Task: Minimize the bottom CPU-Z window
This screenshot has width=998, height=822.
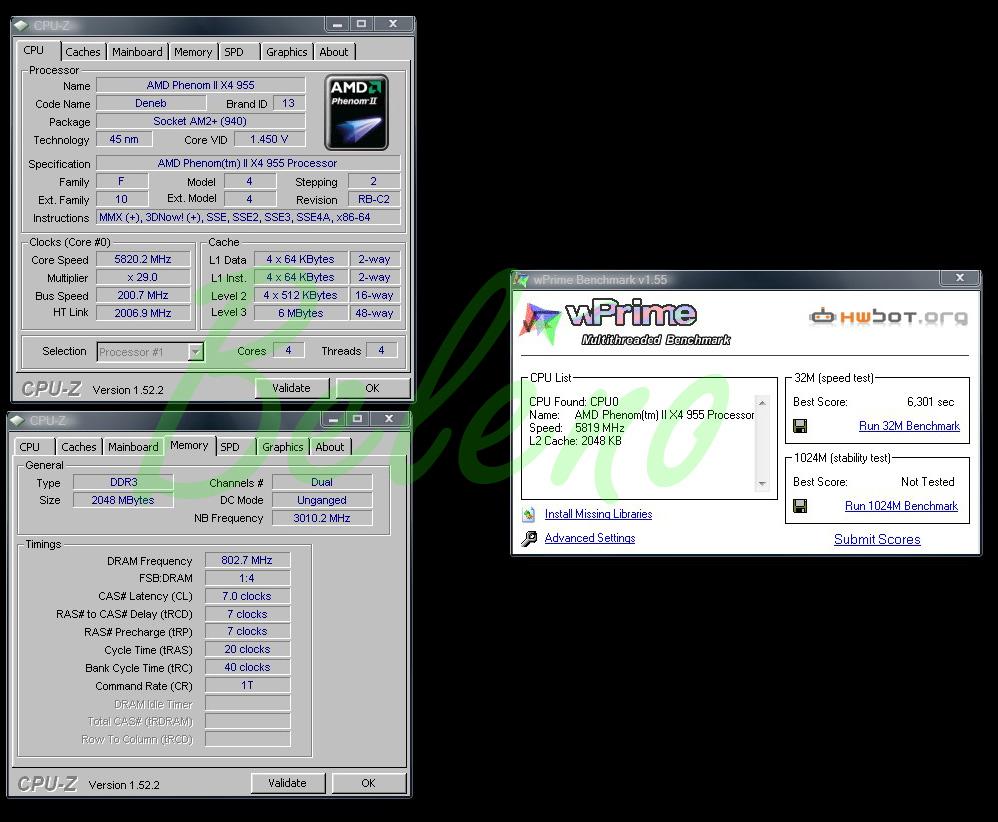Action: pos(333,419)
